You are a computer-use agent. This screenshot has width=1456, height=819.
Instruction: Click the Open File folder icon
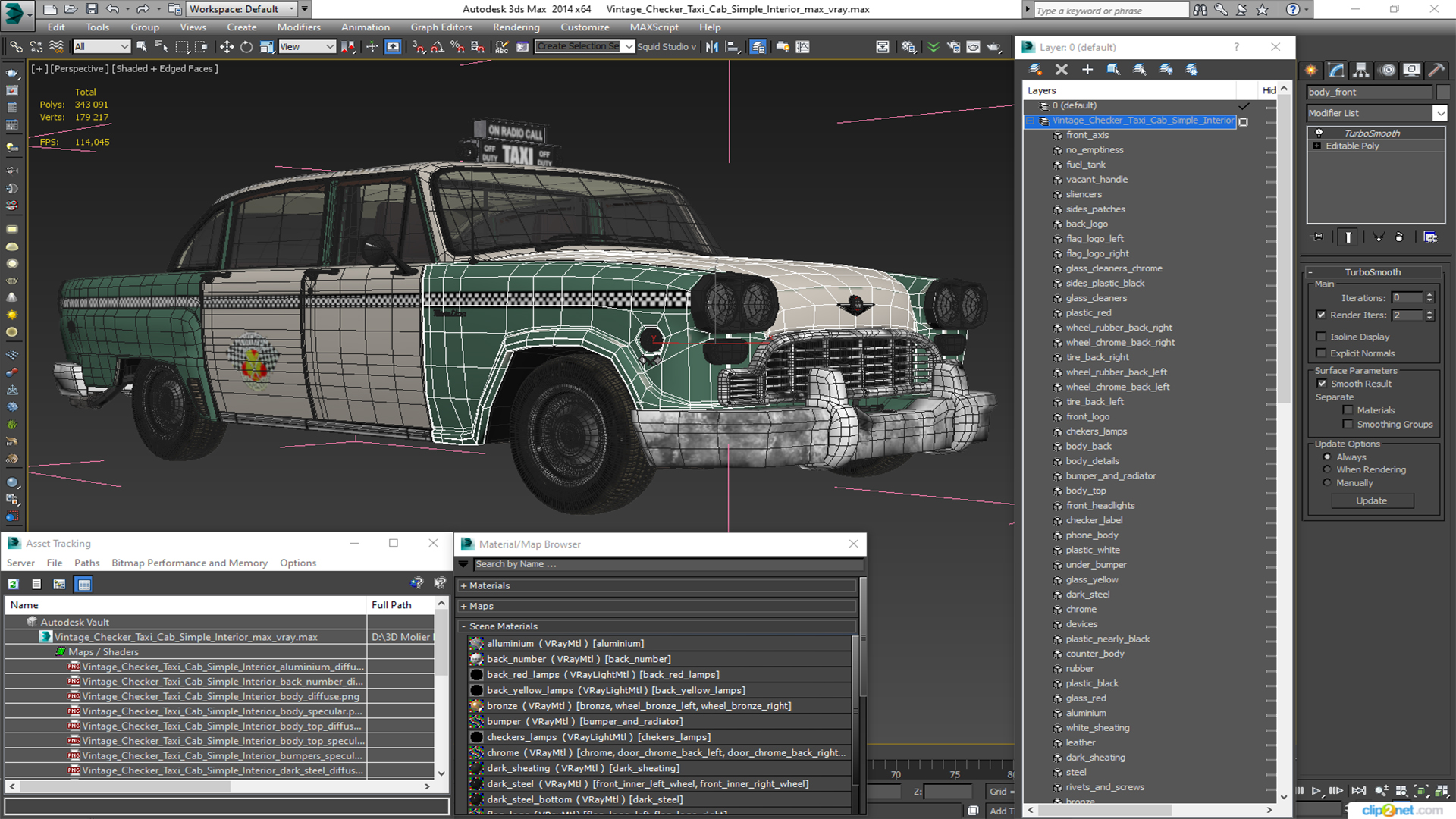[x=71, y=9]
